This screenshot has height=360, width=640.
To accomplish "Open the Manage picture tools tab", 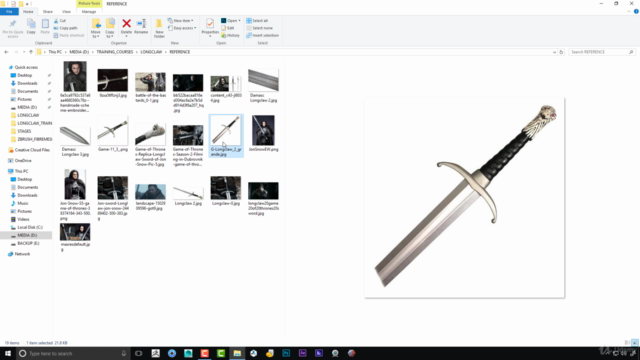I will [x=89, y=12].
